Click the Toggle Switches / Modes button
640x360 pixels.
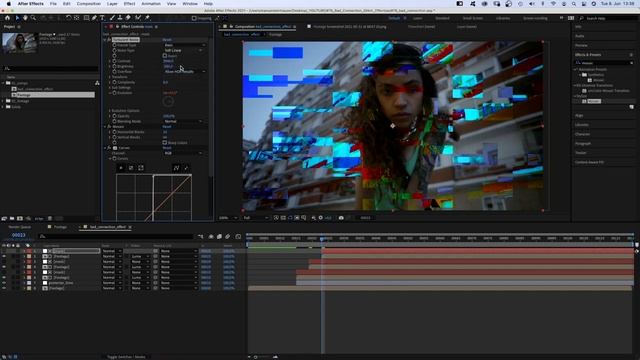[x=126, y=357]
